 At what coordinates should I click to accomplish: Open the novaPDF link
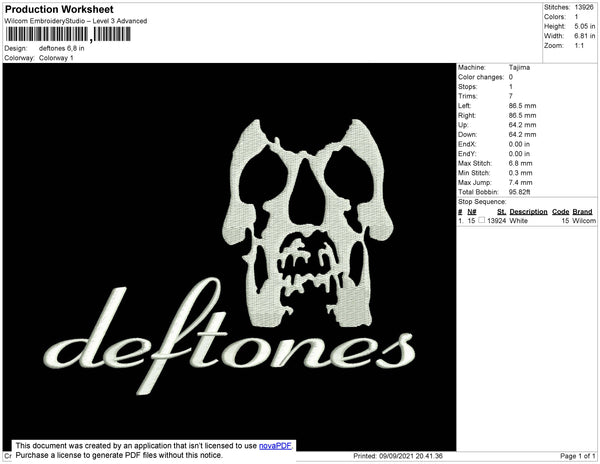click(x=275, y=446)
